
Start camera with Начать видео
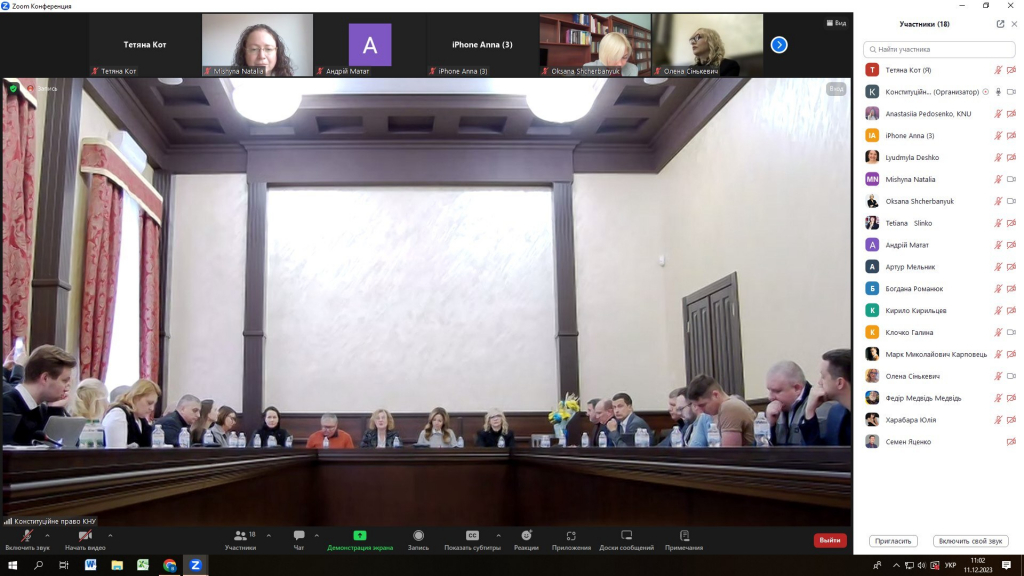coord(85,540)
